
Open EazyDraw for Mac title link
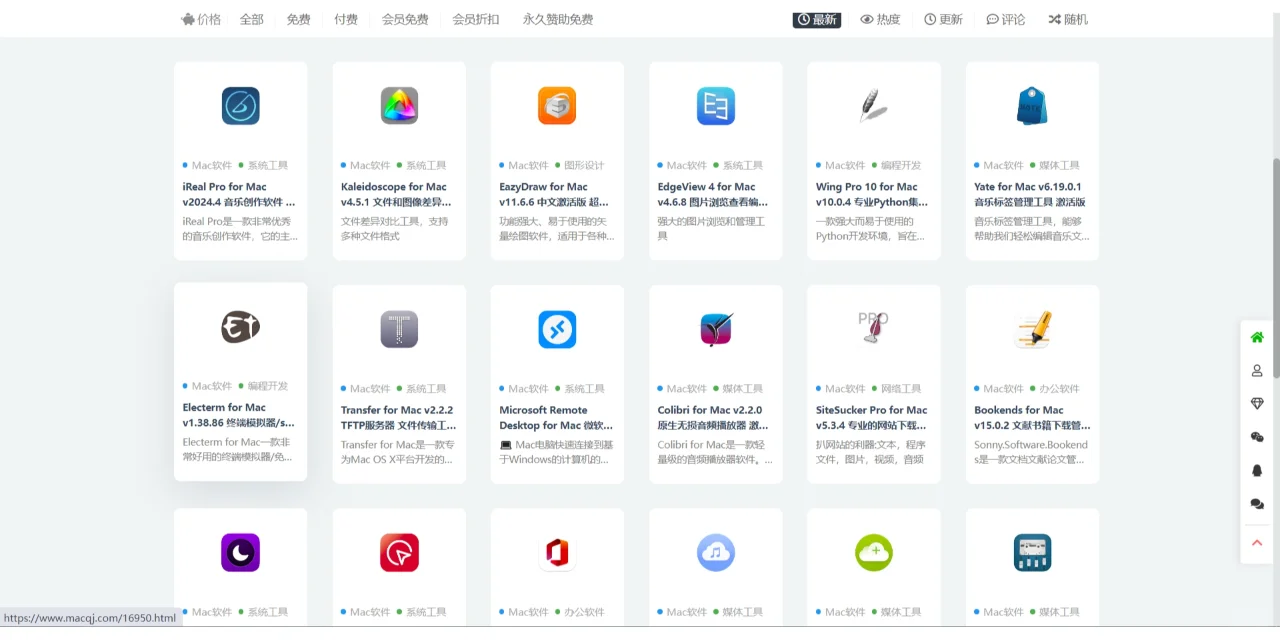click(555, 194)
